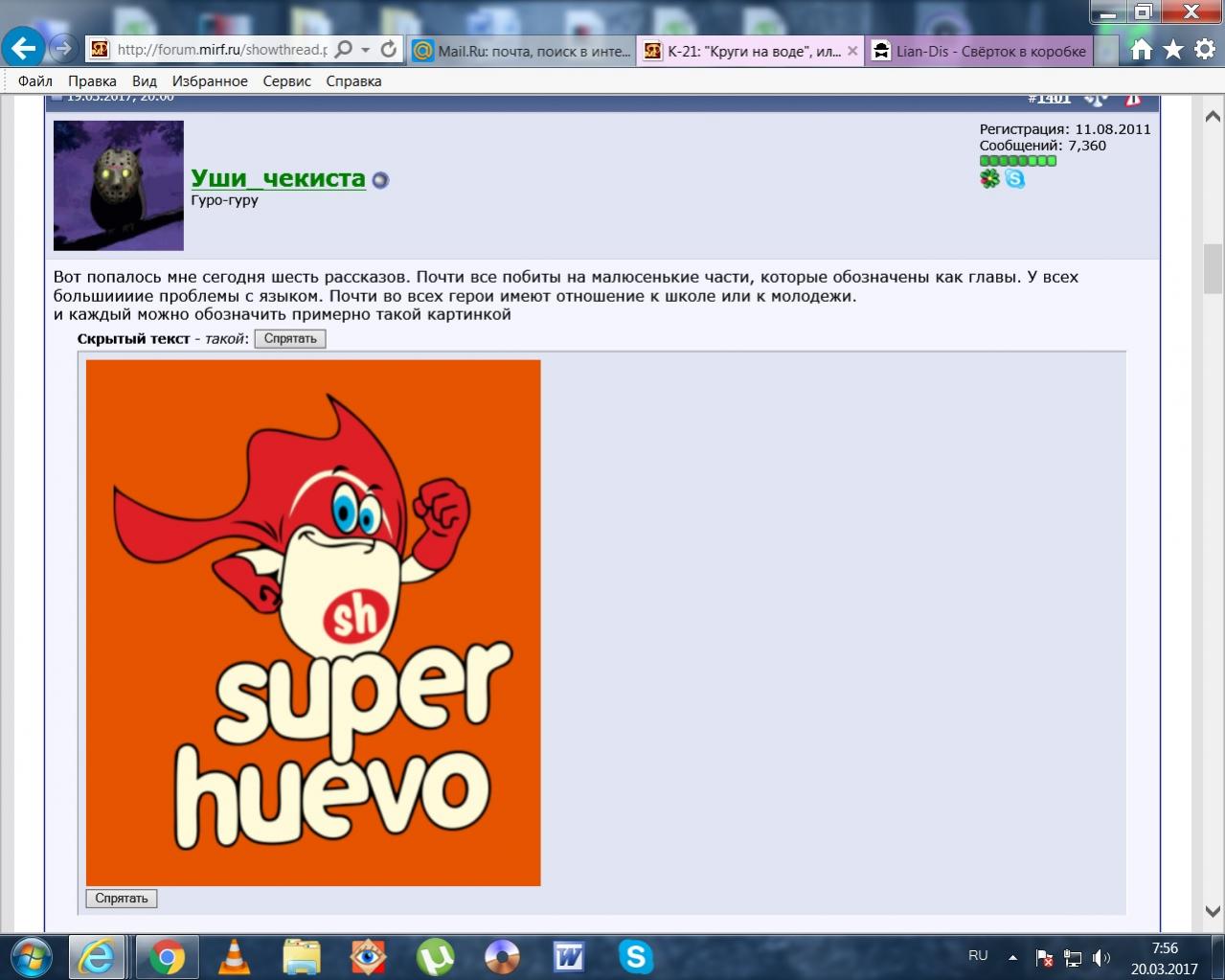Collapse spoiler using top Спрятать button

[x=289, y=338]
